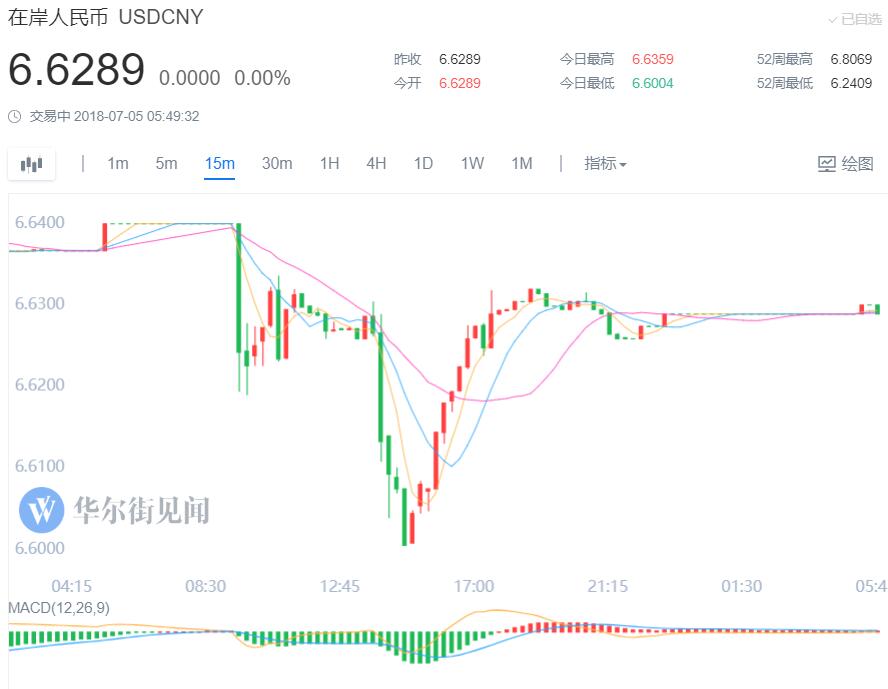The height and width of the screenshot is (689, 888).
Task: Select the 1M monthly interval
Action: tap(521, 164)
